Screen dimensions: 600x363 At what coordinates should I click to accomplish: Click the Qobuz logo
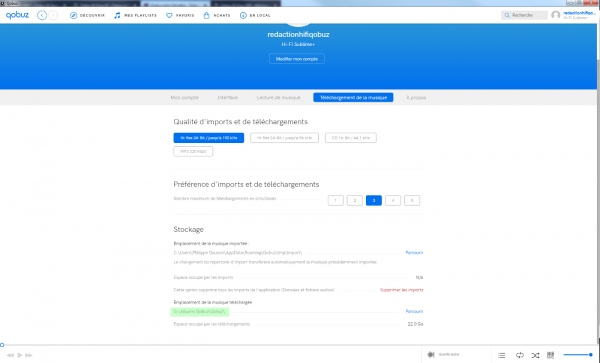click(x=17, y=15)
